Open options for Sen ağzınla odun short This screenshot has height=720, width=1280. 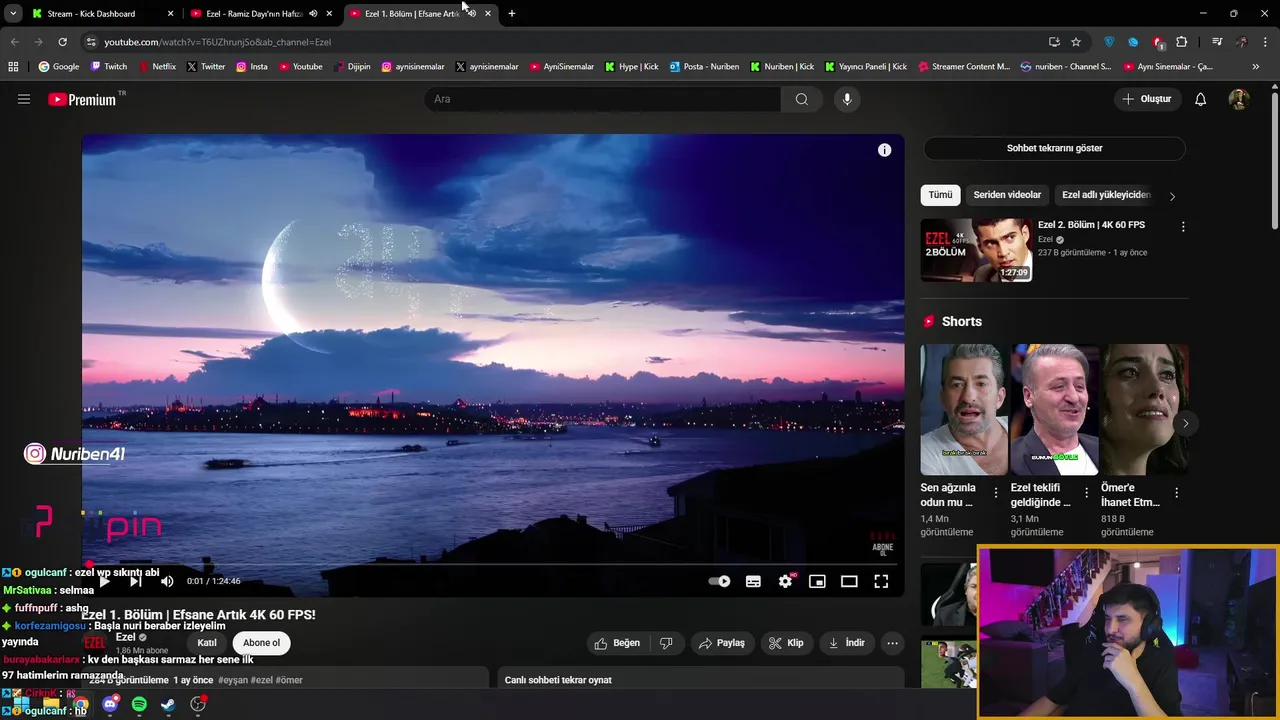[995, 493]
